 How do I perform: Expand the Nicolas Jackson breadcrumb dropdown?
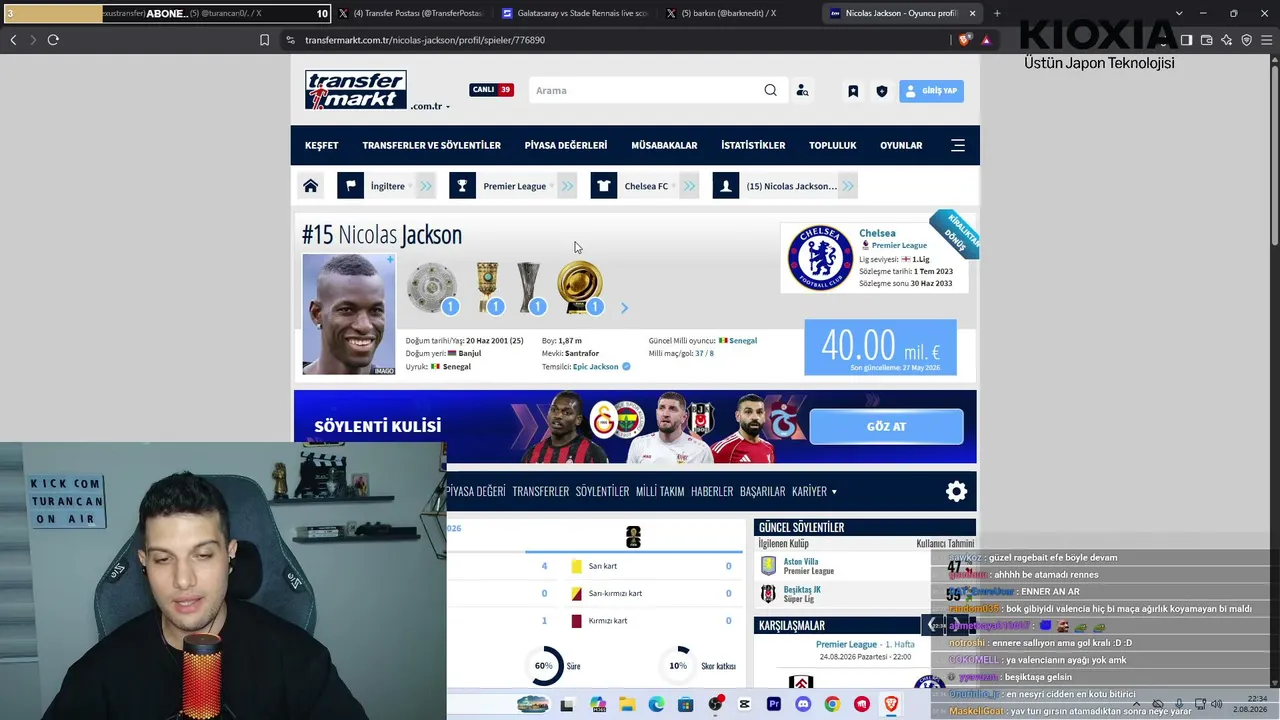click(x=848, y=186)
